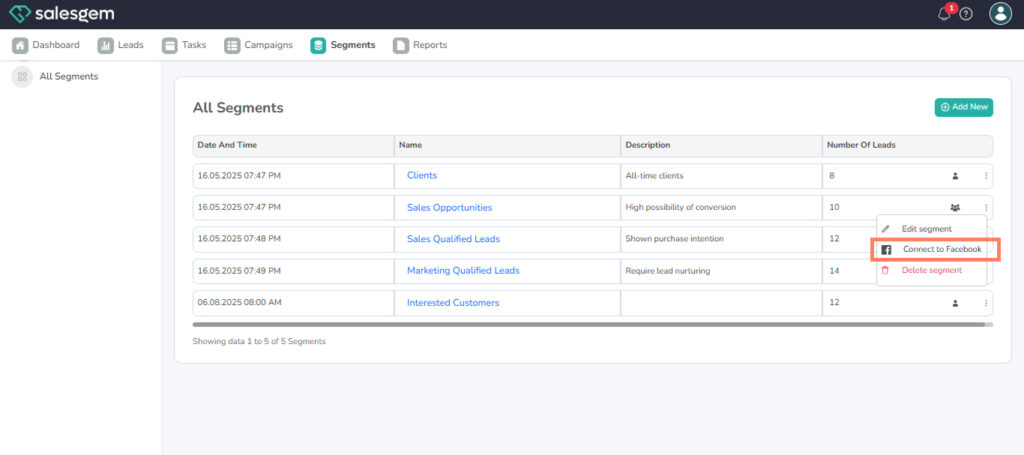Open three-dot menu for Clients row
Screen dimensions: 1024x455
(x=986, y=176)
